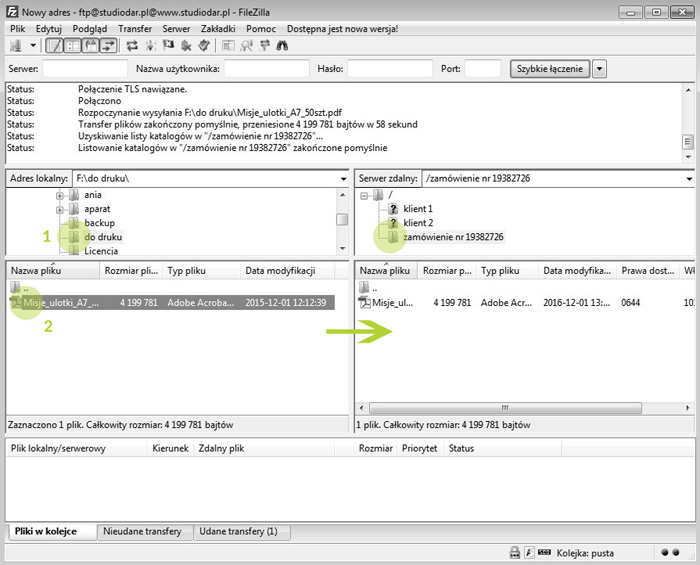Click the 'klient 1' question mark folder icon
The image size is (700, 565).
[393, 208]
